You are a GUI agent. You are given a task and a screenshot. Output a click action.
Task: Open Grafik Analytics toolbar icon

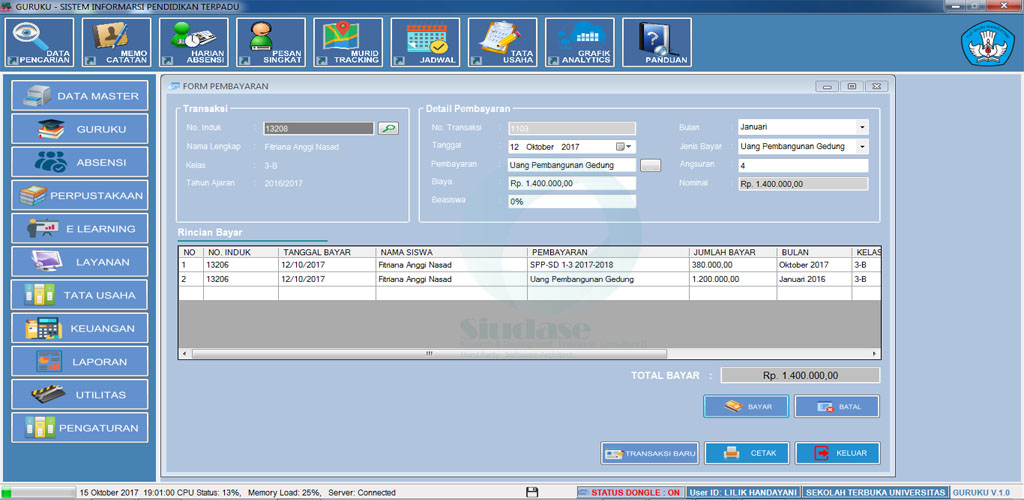(x=580, y=42)
